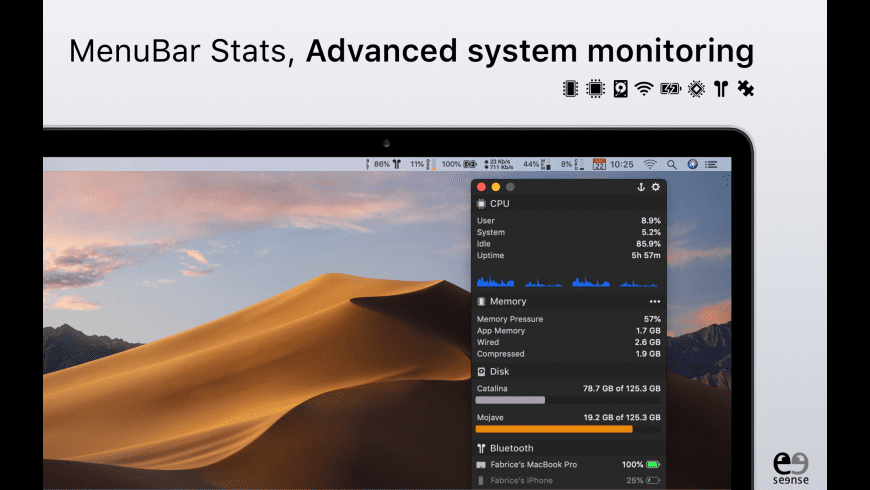Click the iPhone 25% battery indicator

[x=653, y=481]
